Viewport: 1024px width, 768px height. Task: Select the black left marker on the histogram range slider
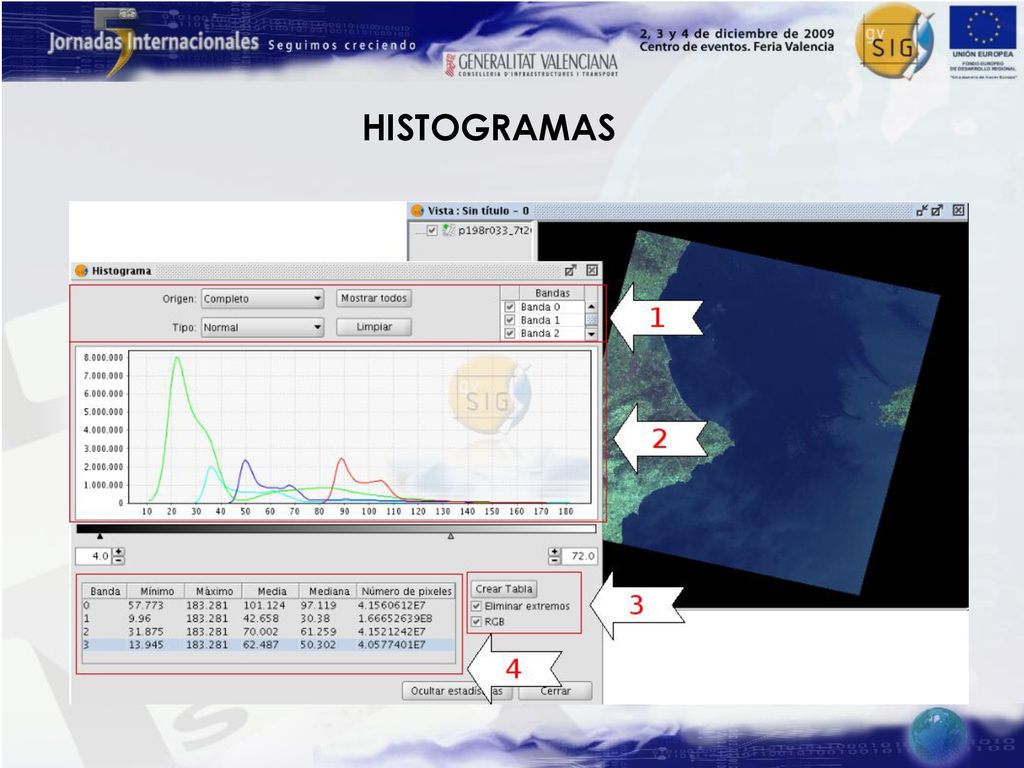pyautogui.click(x=100, y=536)
